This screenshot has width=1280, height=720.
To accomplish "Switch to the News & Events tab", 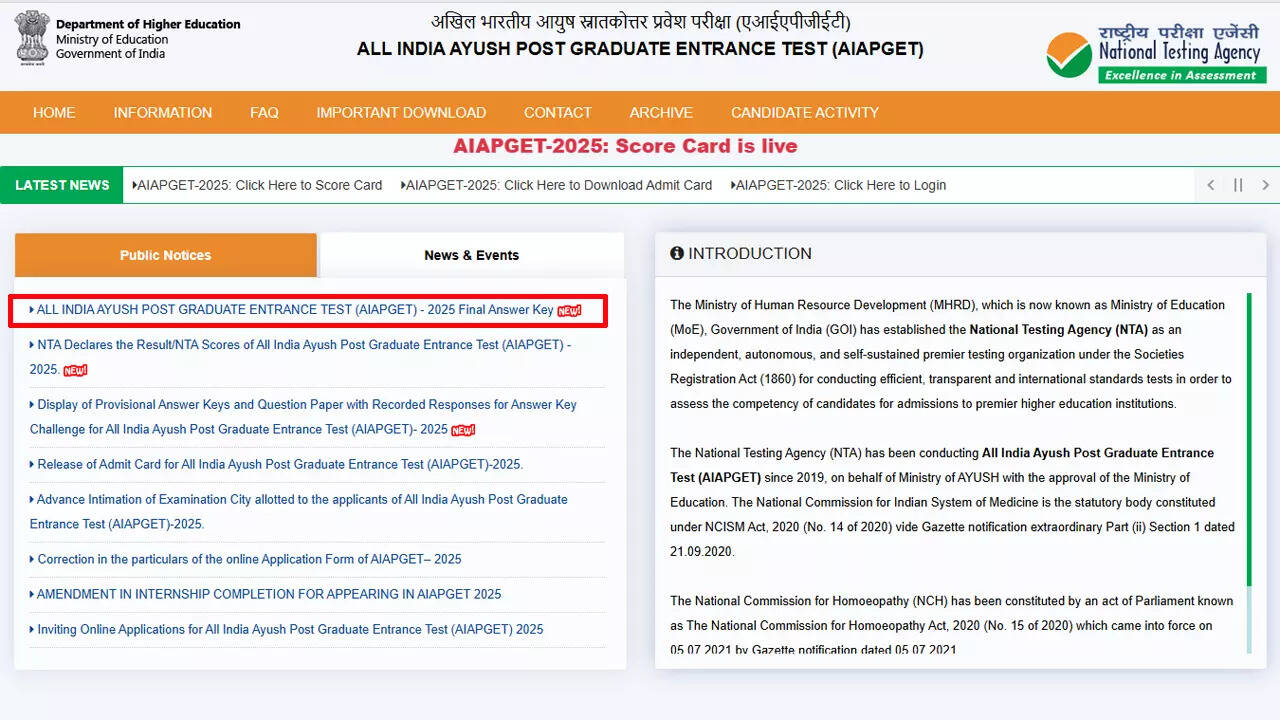I will point(472,255).
